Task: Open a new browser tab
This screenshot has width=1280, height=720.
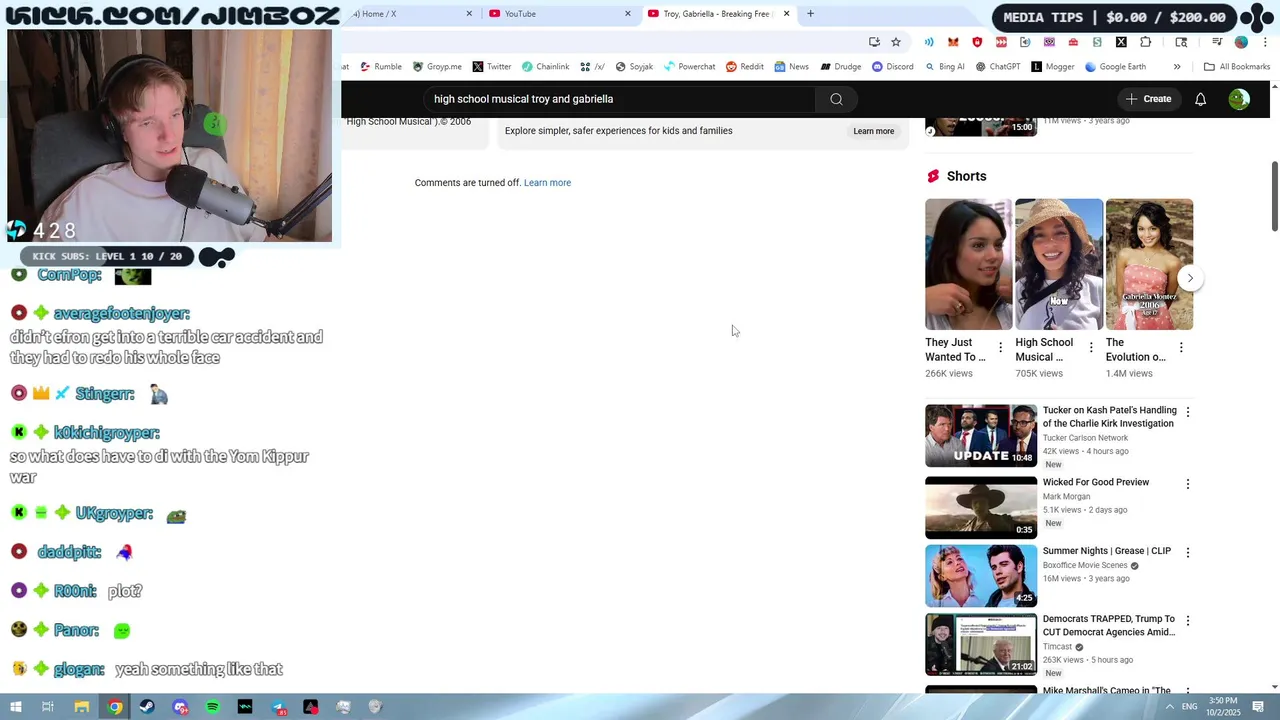Action: point(810,14)
